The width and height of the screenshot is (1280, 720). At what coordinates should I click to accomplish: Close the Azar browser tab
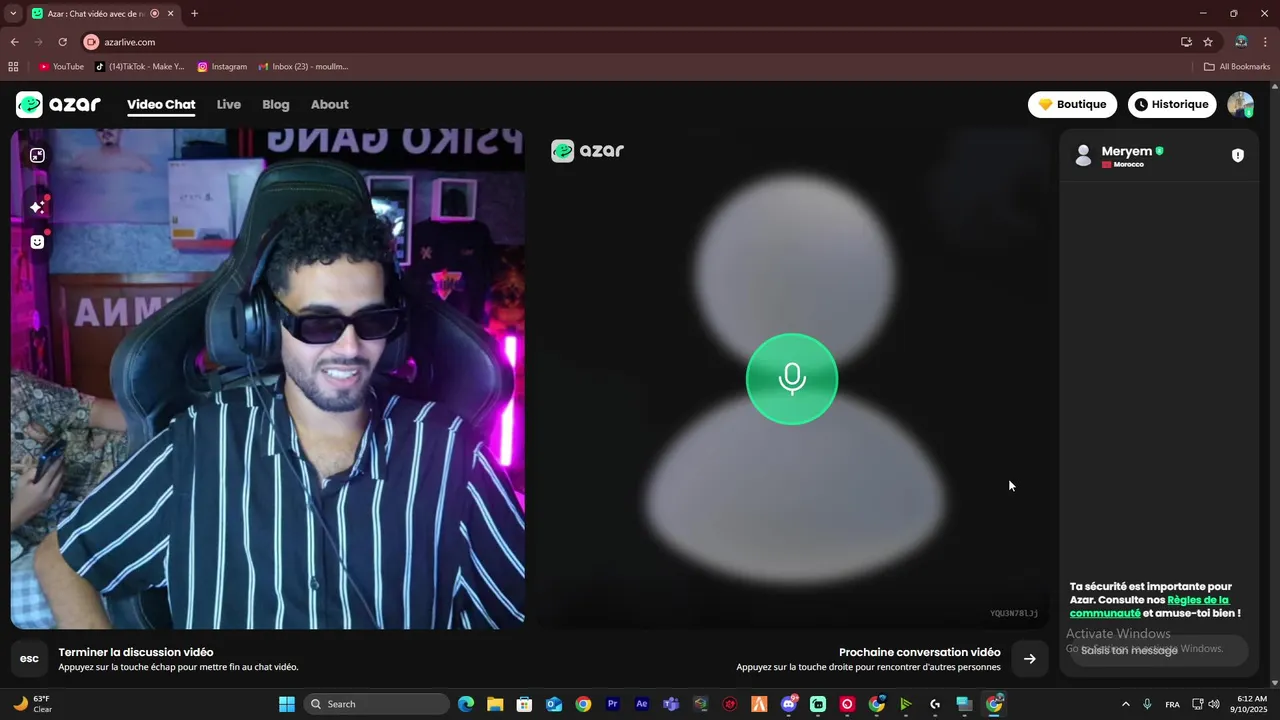pyautogui.click(x=172, y=14)
